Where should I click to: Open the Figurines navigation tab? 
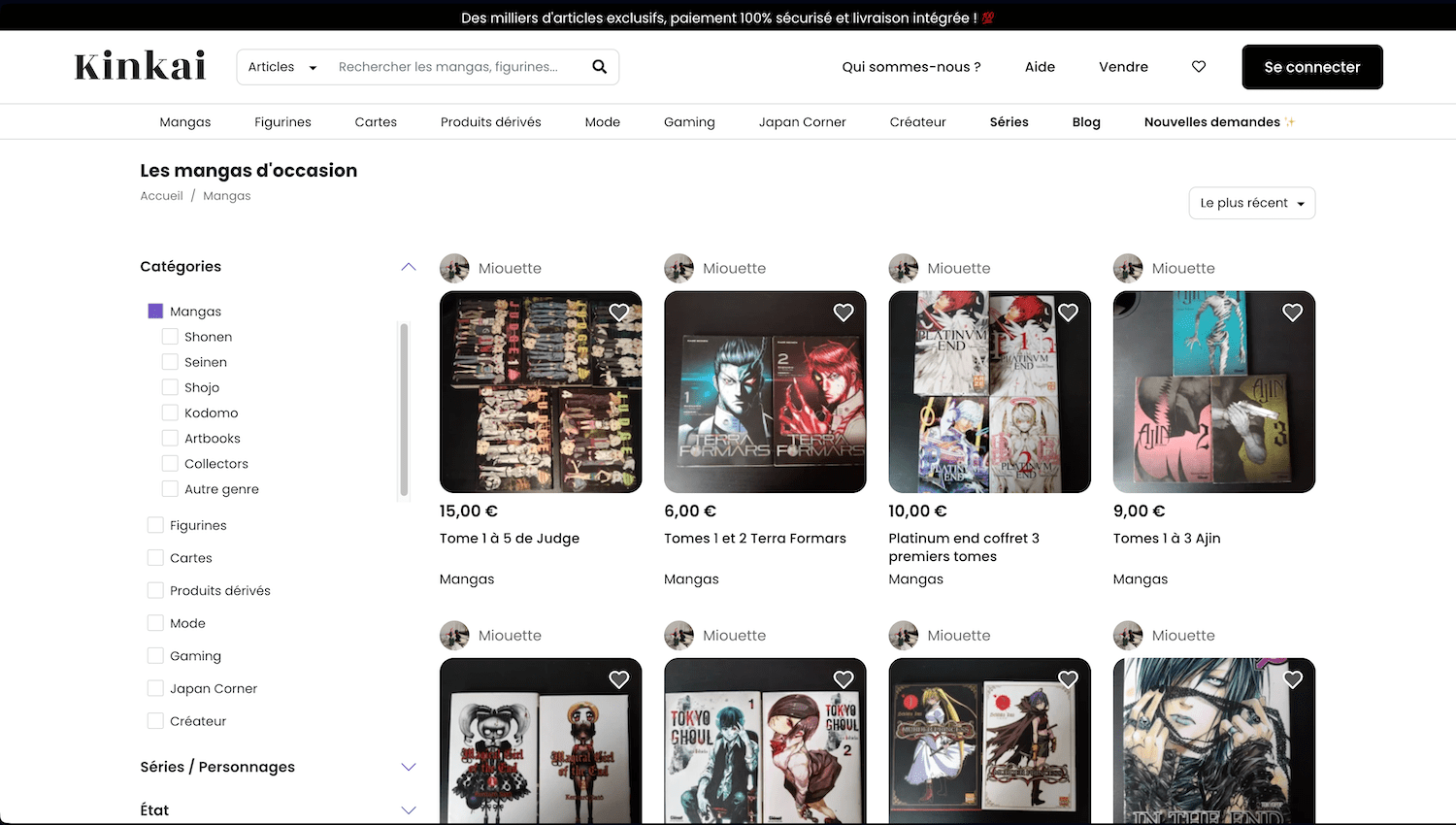[x=282, y=122]
